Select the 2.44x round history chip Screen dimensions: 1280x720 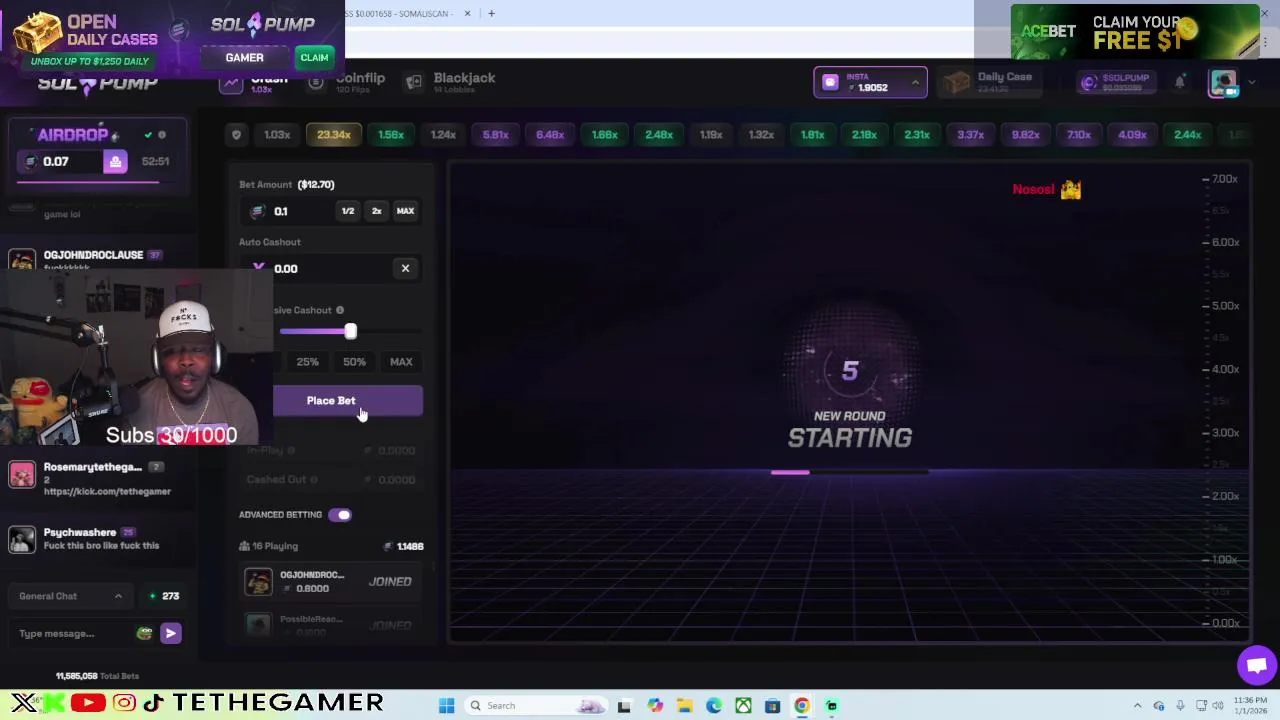(x=1187, y=135)
